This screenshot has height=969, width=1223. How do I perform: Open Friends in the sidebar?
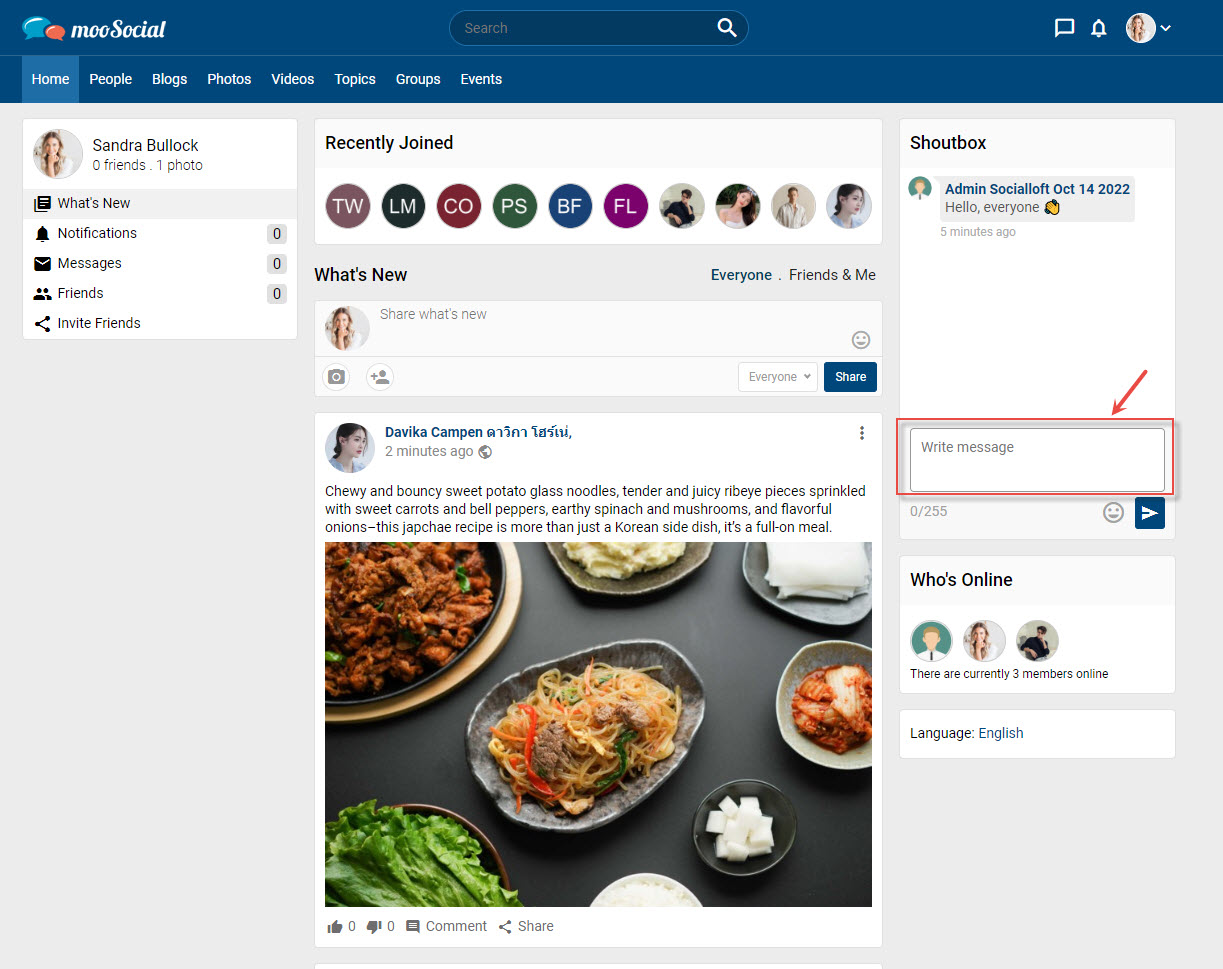(x=160, y=293)
